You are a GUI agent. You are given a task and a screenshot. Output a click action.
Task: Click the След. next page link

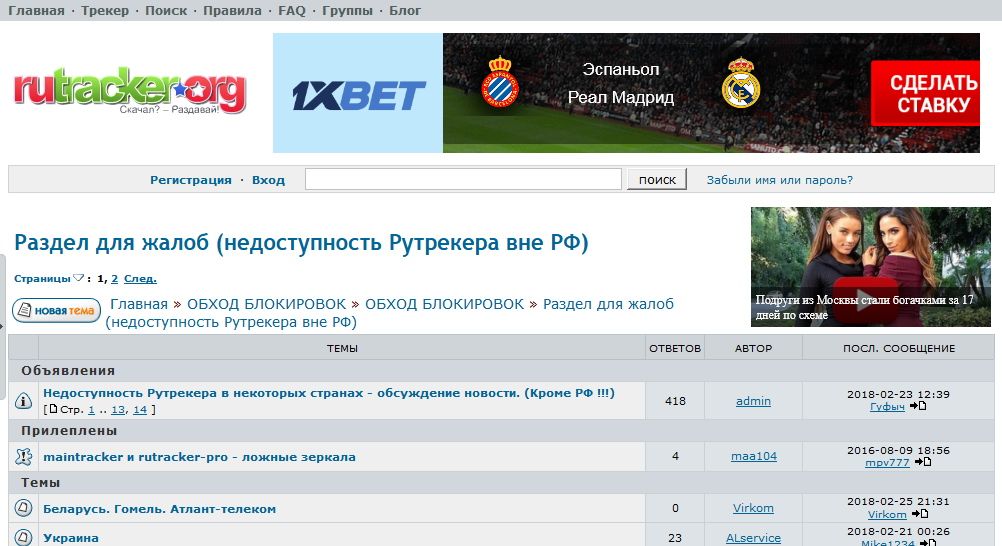tap(140, 279)
